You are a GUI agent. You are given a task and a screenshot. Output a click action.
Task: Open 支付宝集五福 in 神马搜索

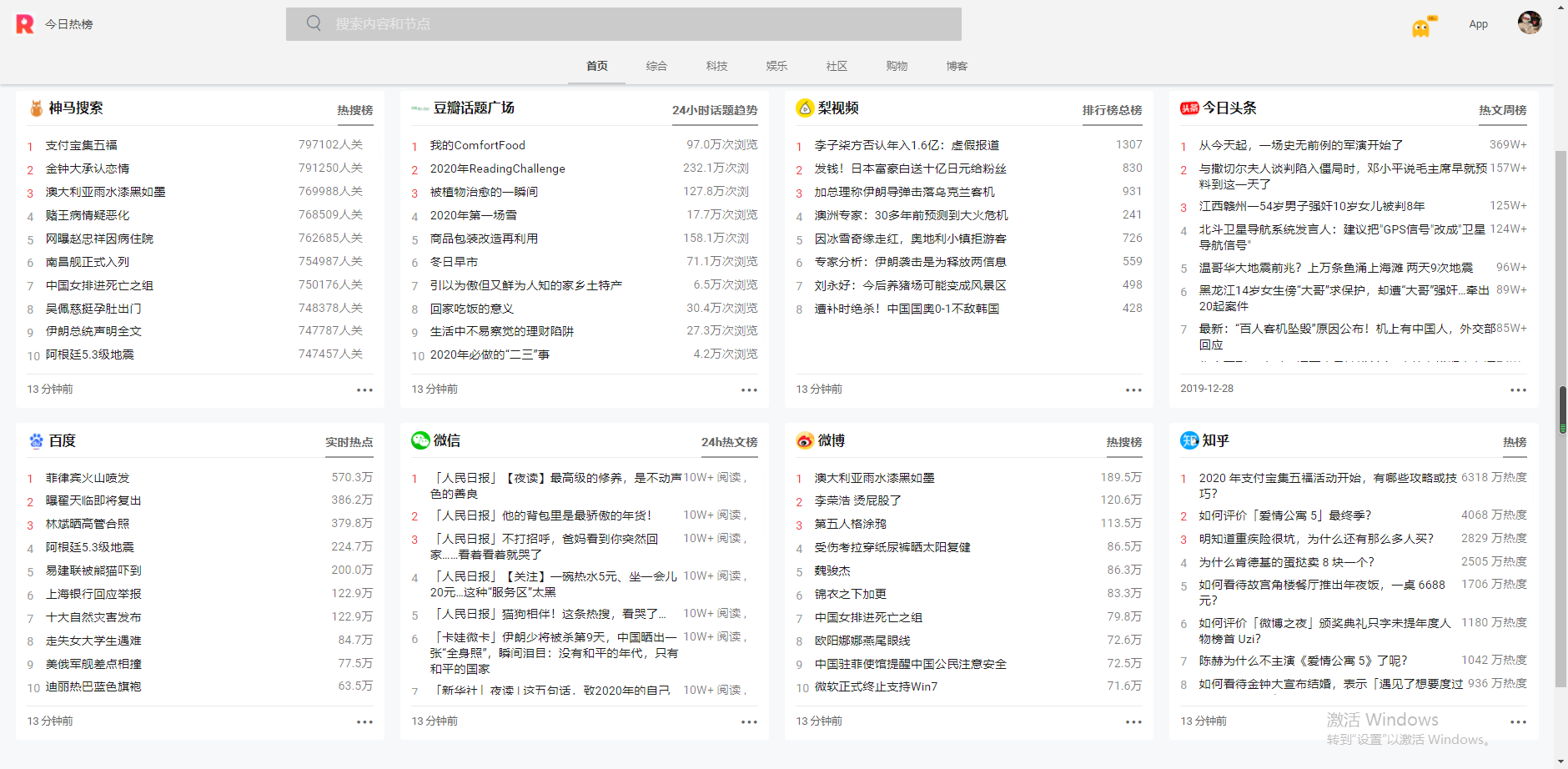(82, 145)
